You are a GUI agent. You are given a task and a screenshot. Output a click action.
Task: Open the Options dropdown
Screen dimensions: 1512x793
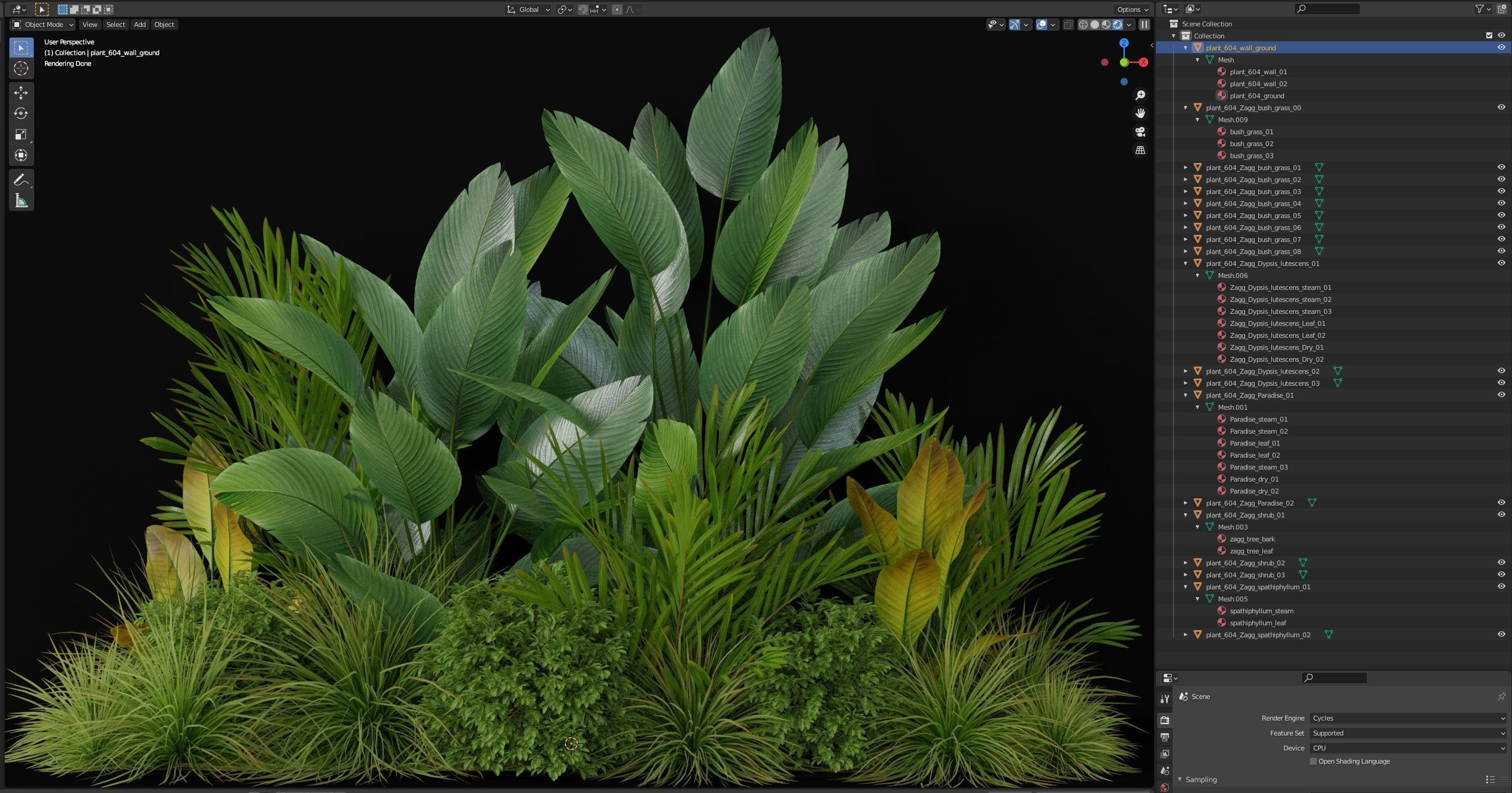pyautogui.click(x=1133, y=10)
